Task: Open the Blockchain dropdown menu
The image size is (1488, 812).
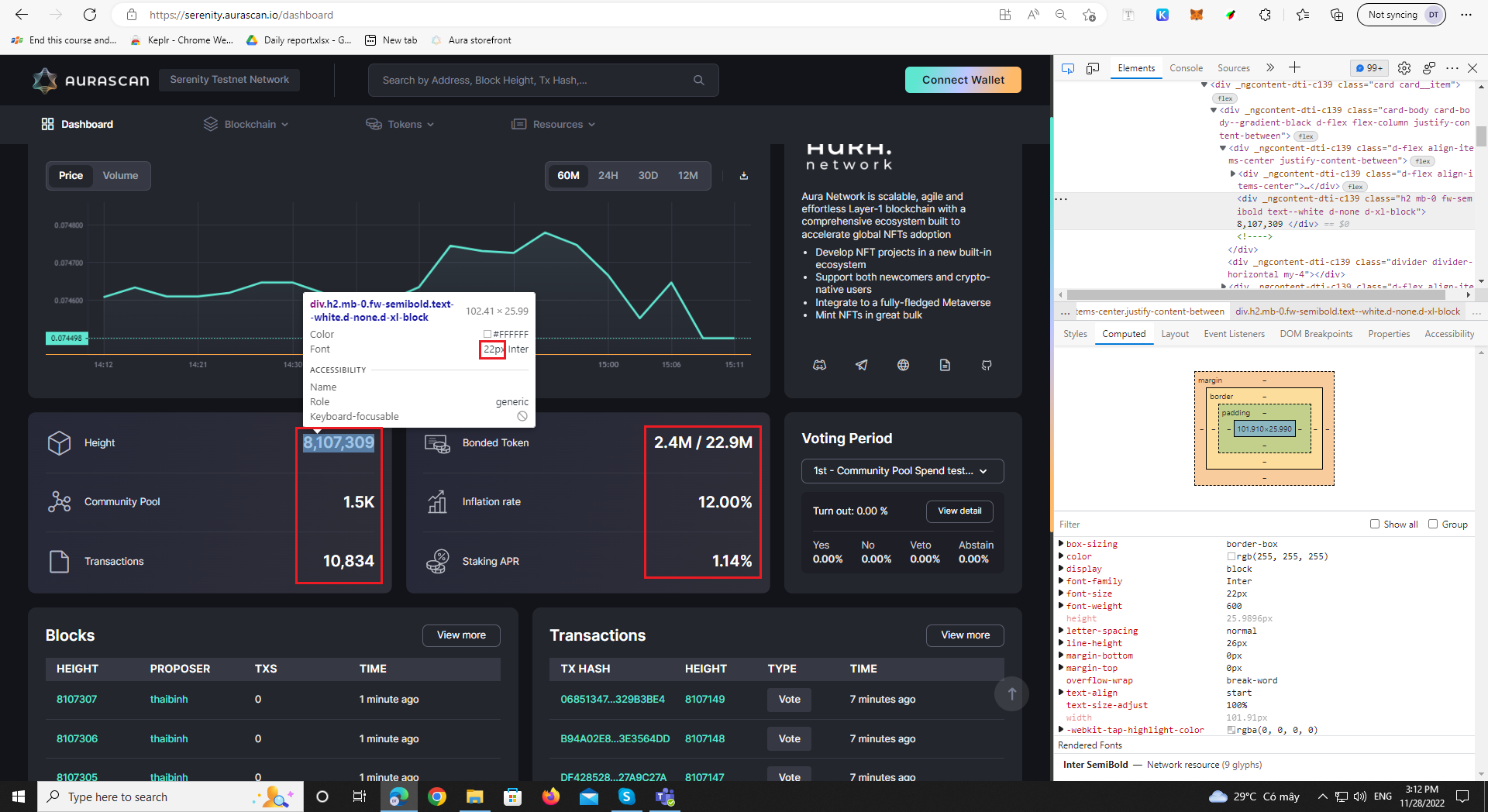Action: coord(246,124)
